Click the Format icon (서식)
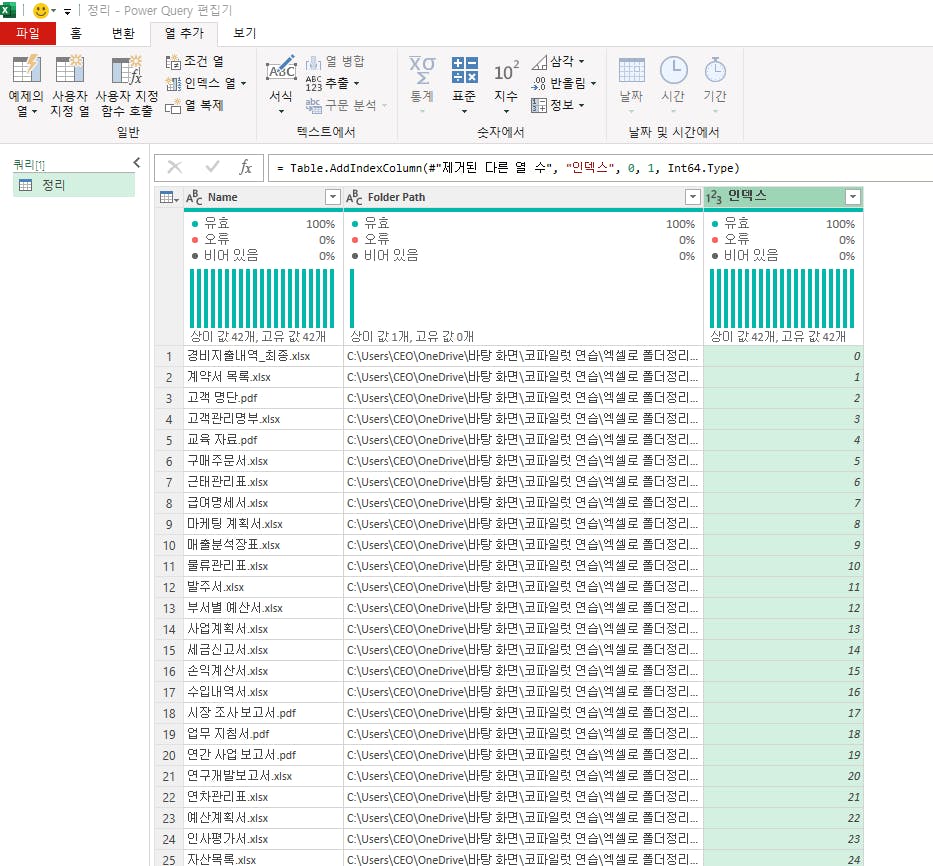 click(281, 70)
